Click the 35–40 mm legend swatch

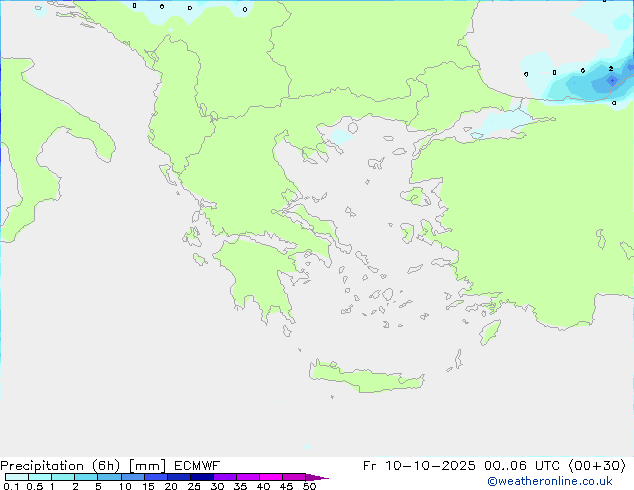248,477
